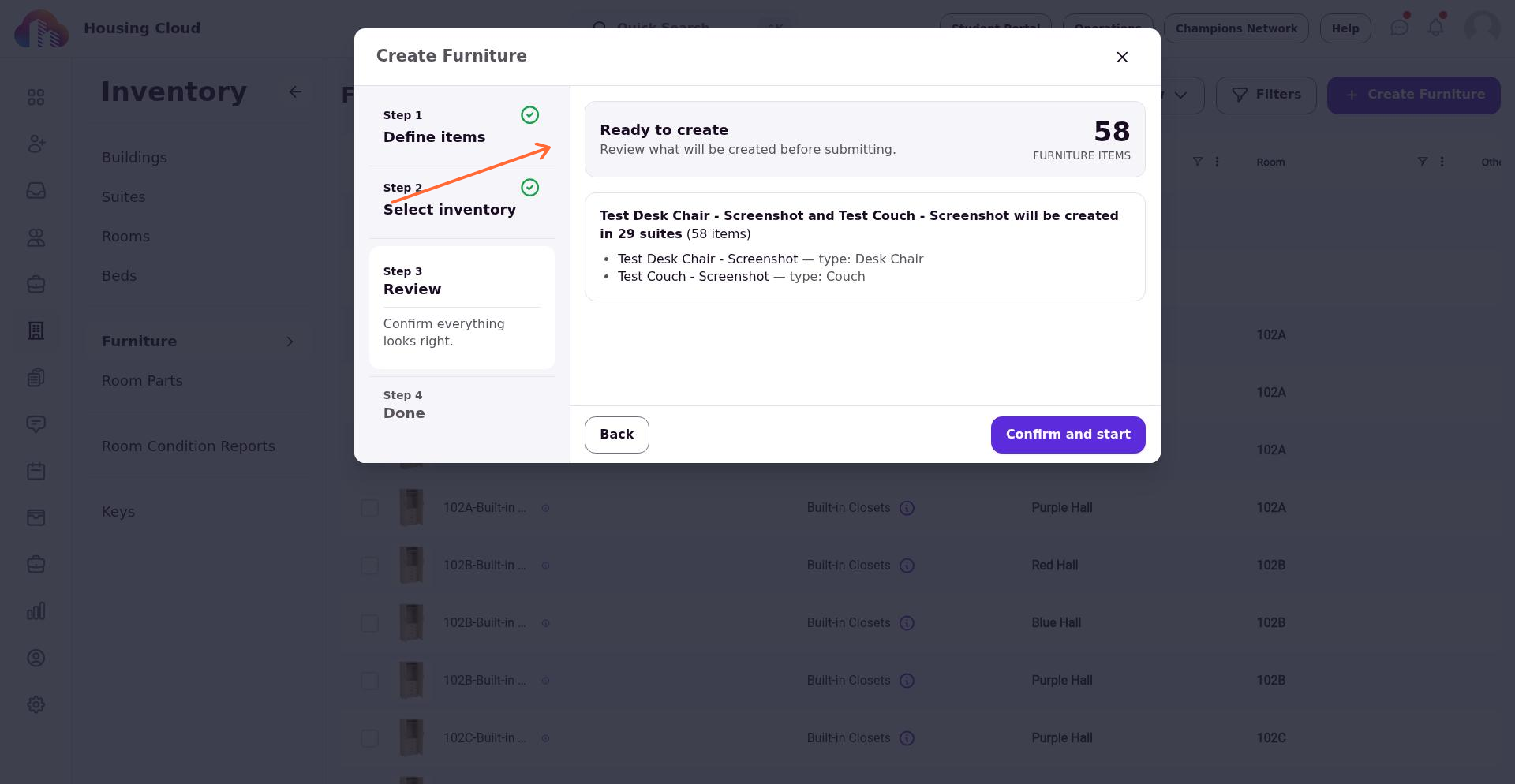Show info for Built-in Closets in Red Hall row

(x=907, y=566)
